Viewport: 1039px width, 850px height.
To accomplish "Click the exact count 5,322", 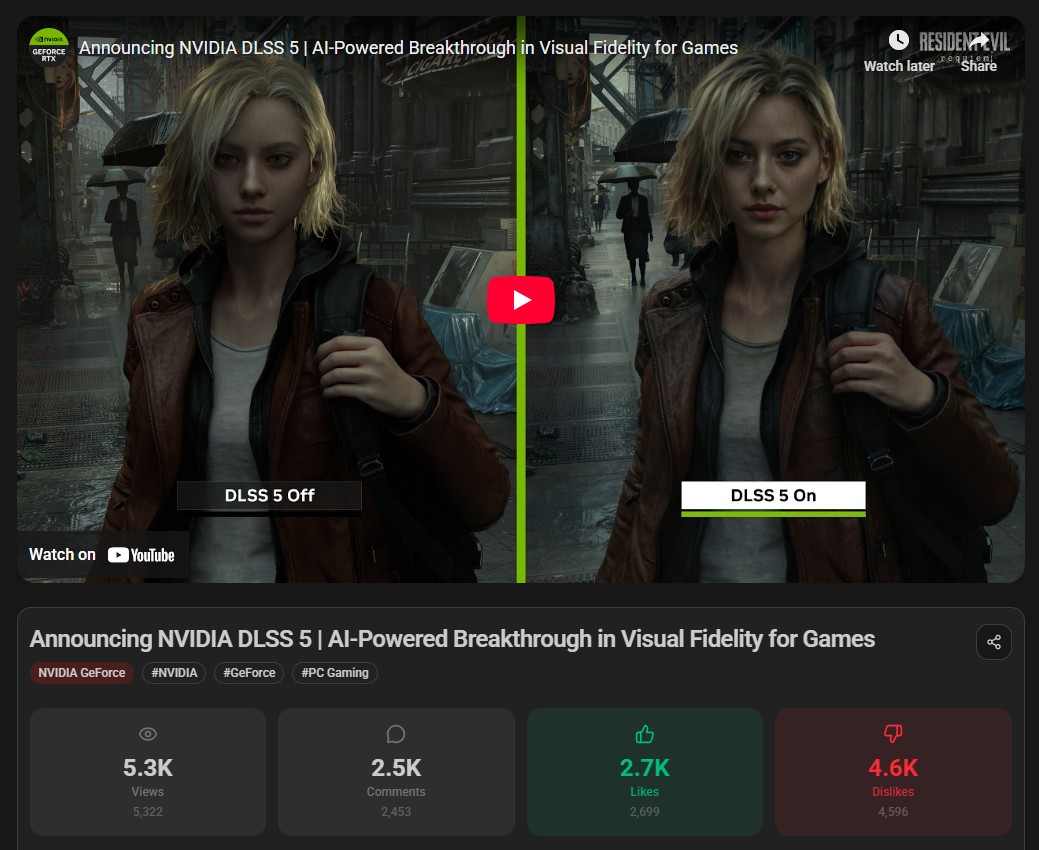I will (148, 812).
